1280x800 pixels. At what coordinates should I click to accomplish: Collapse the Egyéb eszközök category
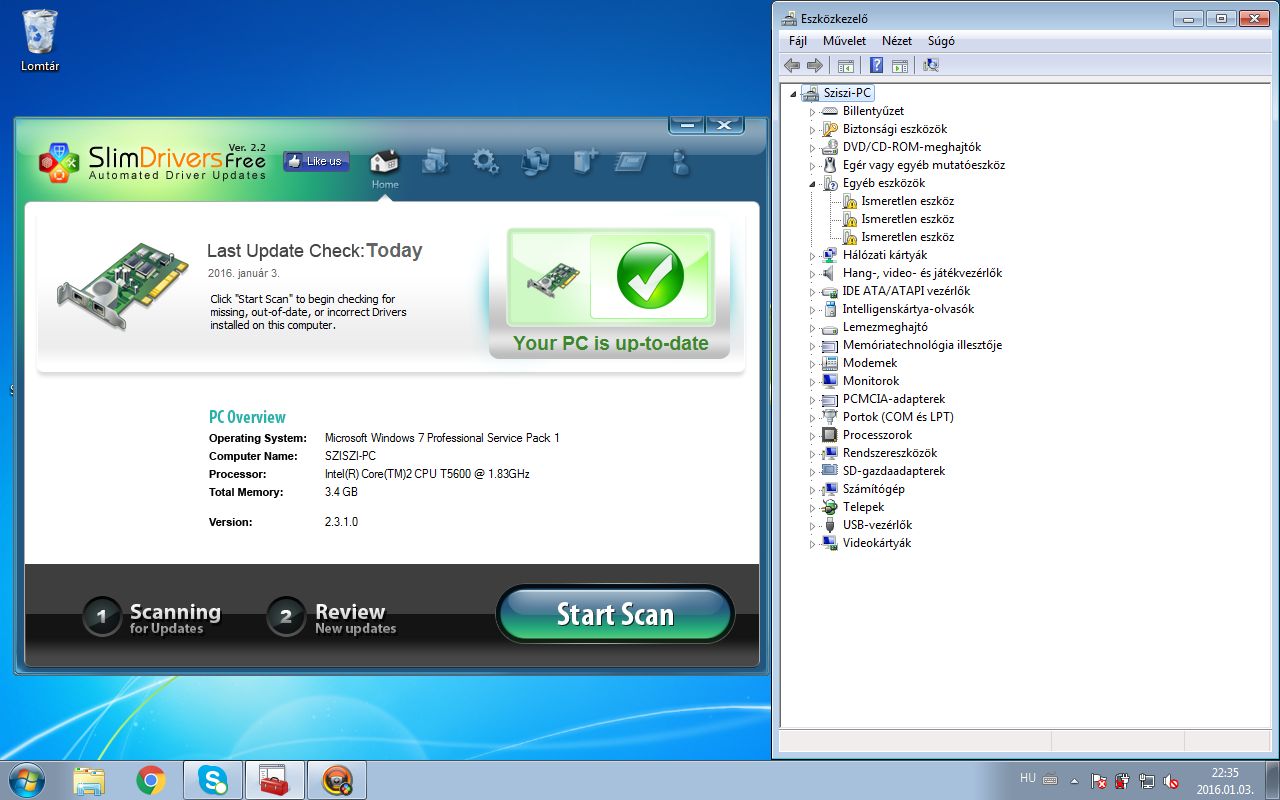coord(812,184)
